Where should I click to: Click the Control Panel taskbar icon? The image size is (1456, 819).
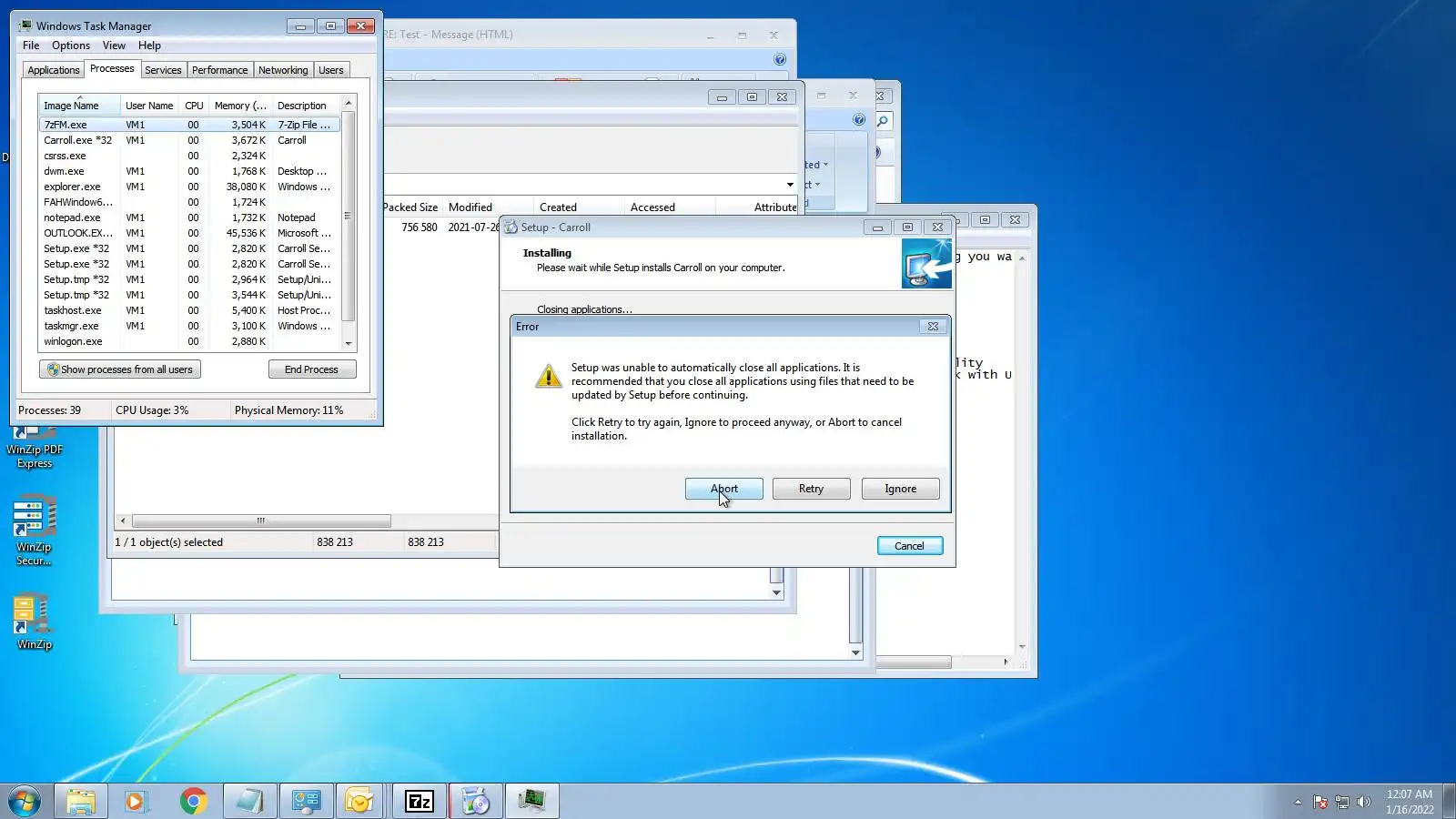(306, 801)
